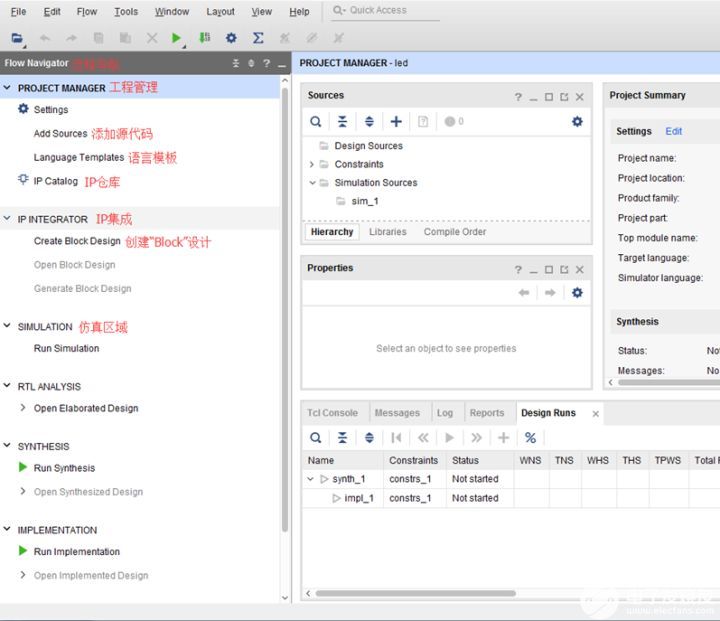The image size is (720, 621).
Task: Collapse Simulation Sources folder
Action: pos(312,183)
